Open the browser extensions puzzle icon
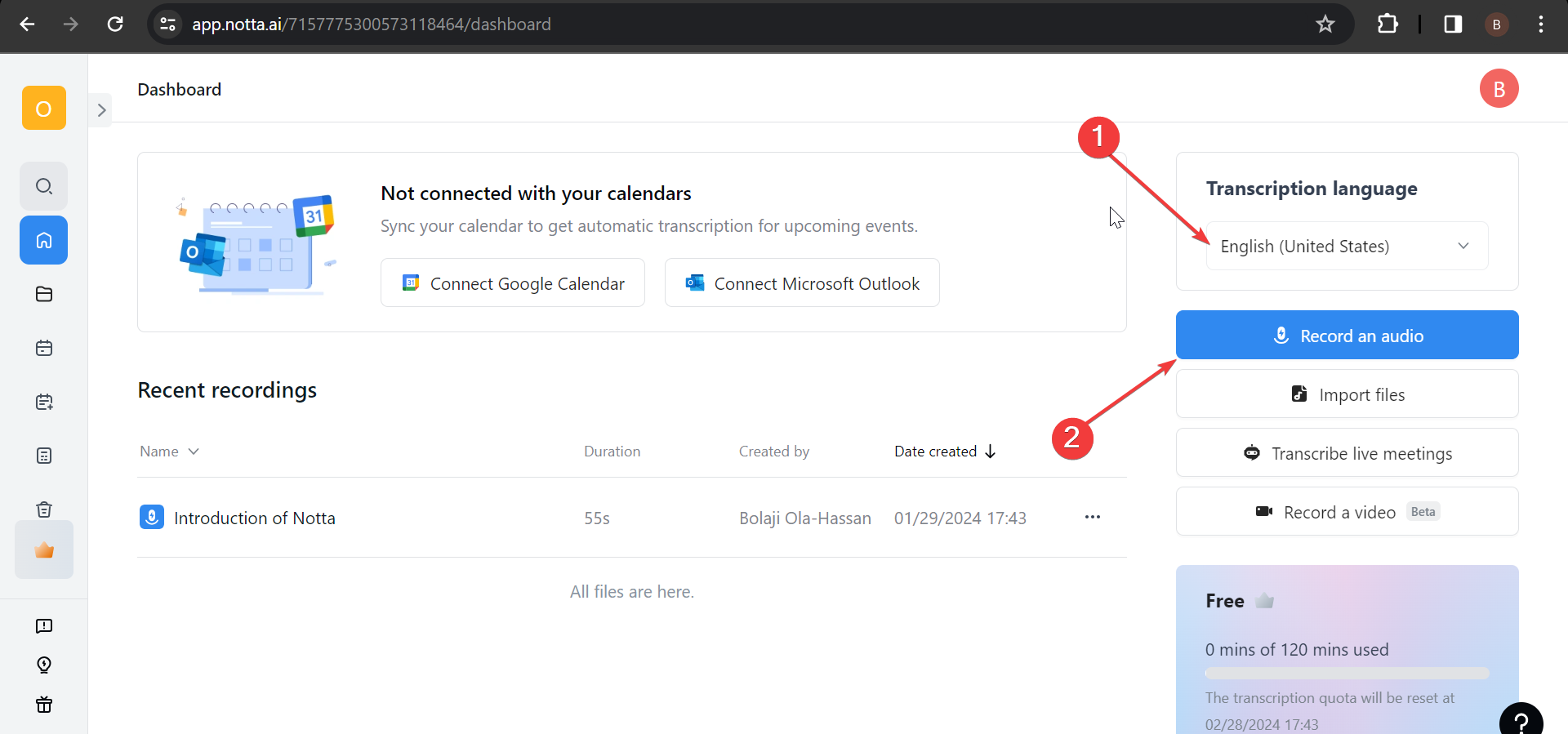 pyautogui.click(x=1388, y=24)
